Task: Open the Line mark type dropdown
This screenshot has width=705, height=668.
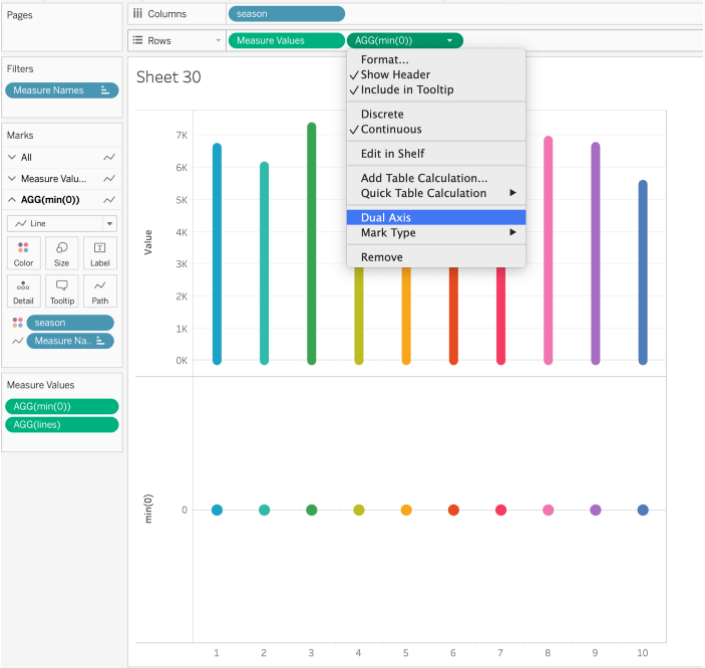Action: [x=62, y=223]
